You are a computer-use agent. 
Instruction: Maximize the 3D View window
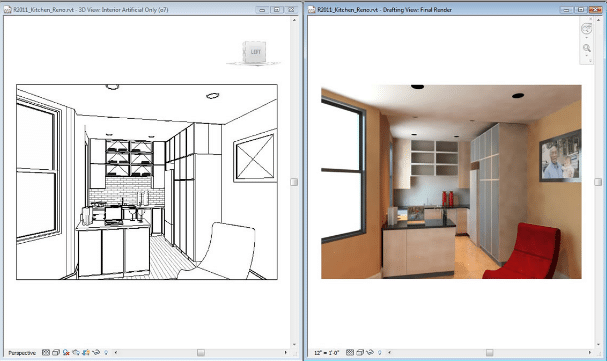(x=276, y=10)
